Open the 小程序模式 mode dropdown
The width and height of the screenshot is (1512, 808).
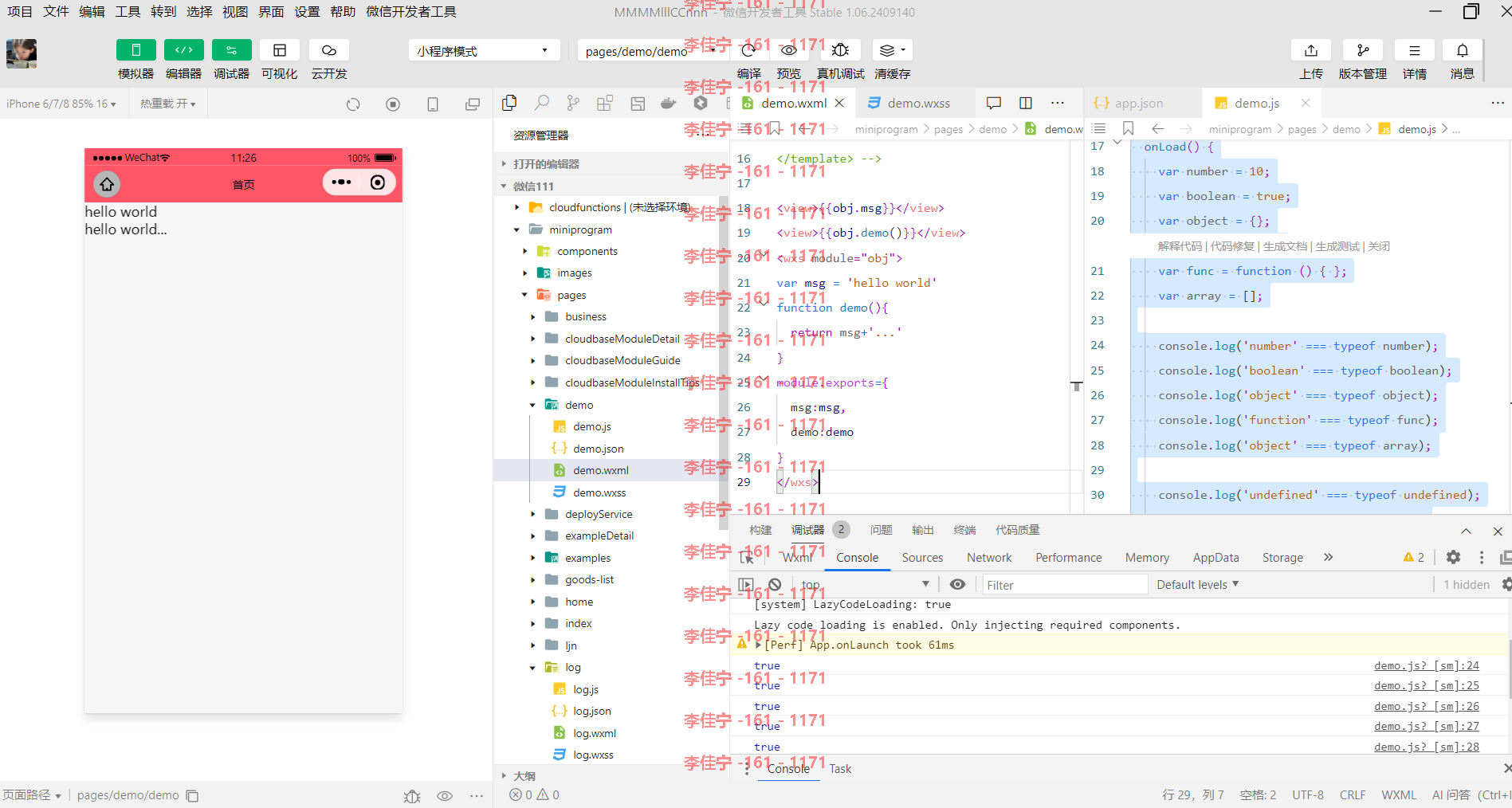click(484, 50)
